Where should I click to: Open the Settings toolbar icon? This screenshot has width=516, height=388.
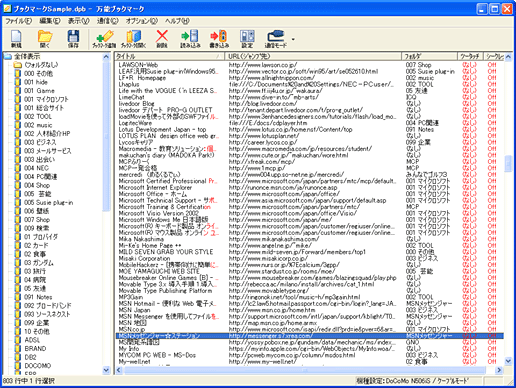(247, 38)
